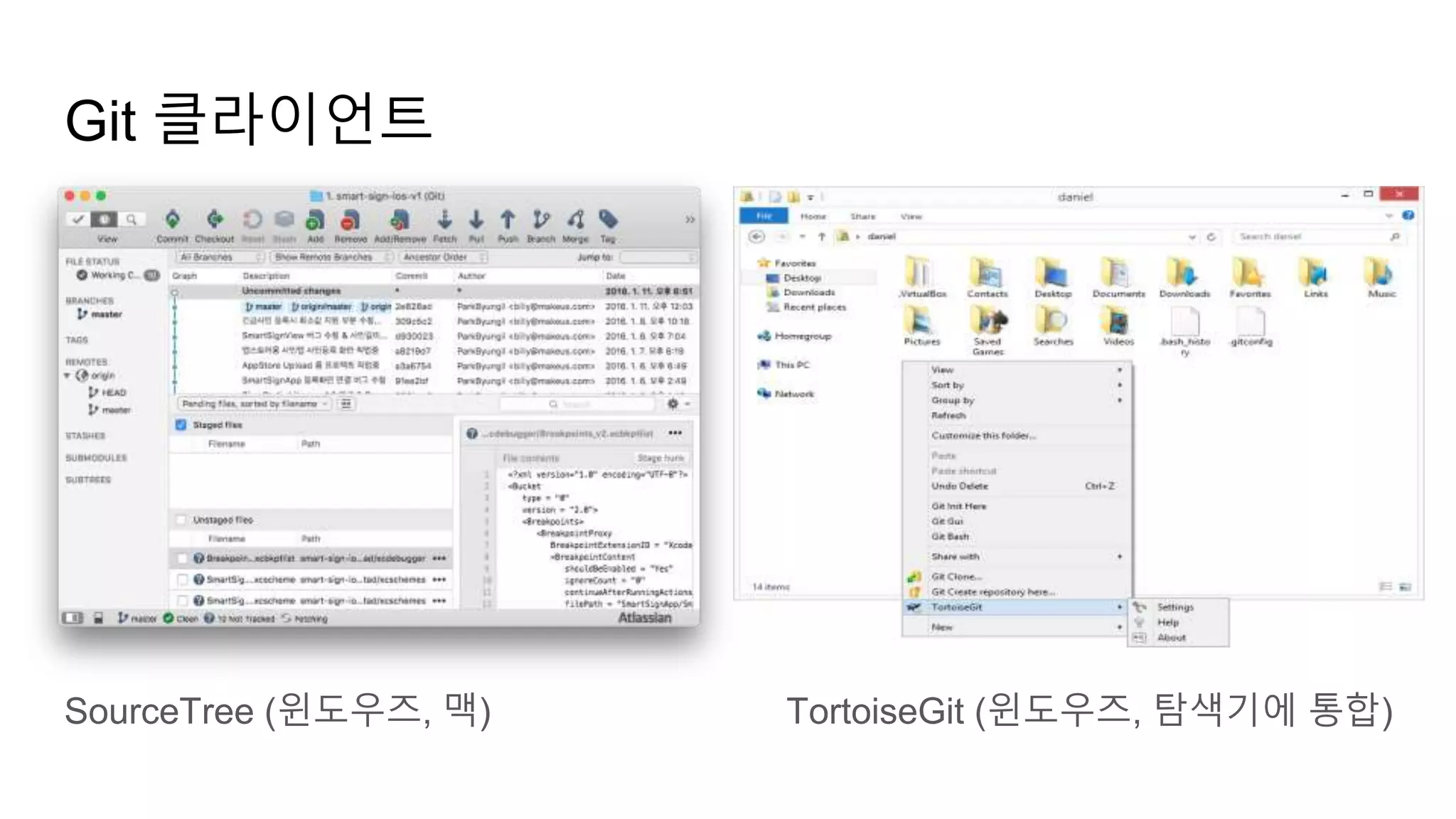
Task: Push commits with the Push icon
Action: tap(508, 220)
